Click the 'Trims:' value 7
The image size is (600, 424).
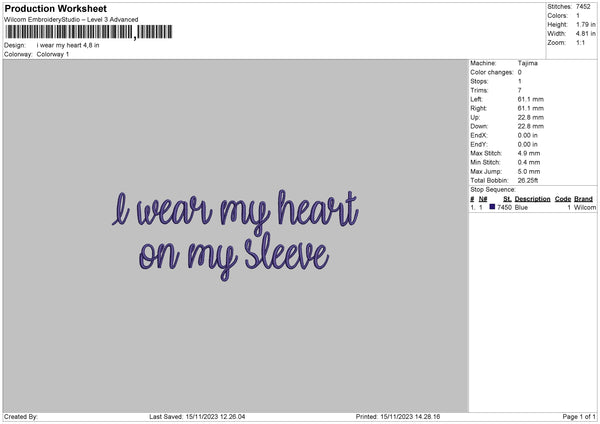click(x=520, y=90)
